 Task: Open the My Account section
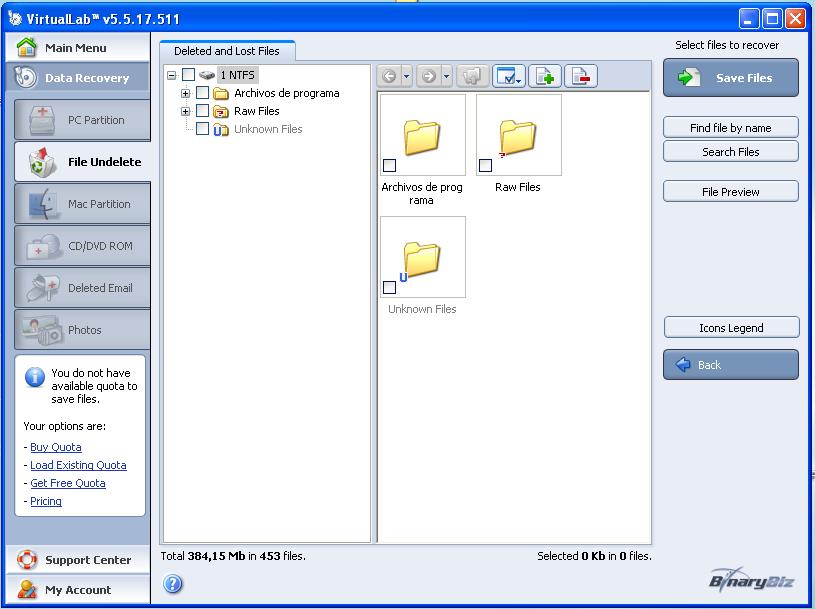pyautogui.click(x=78, y=589)
